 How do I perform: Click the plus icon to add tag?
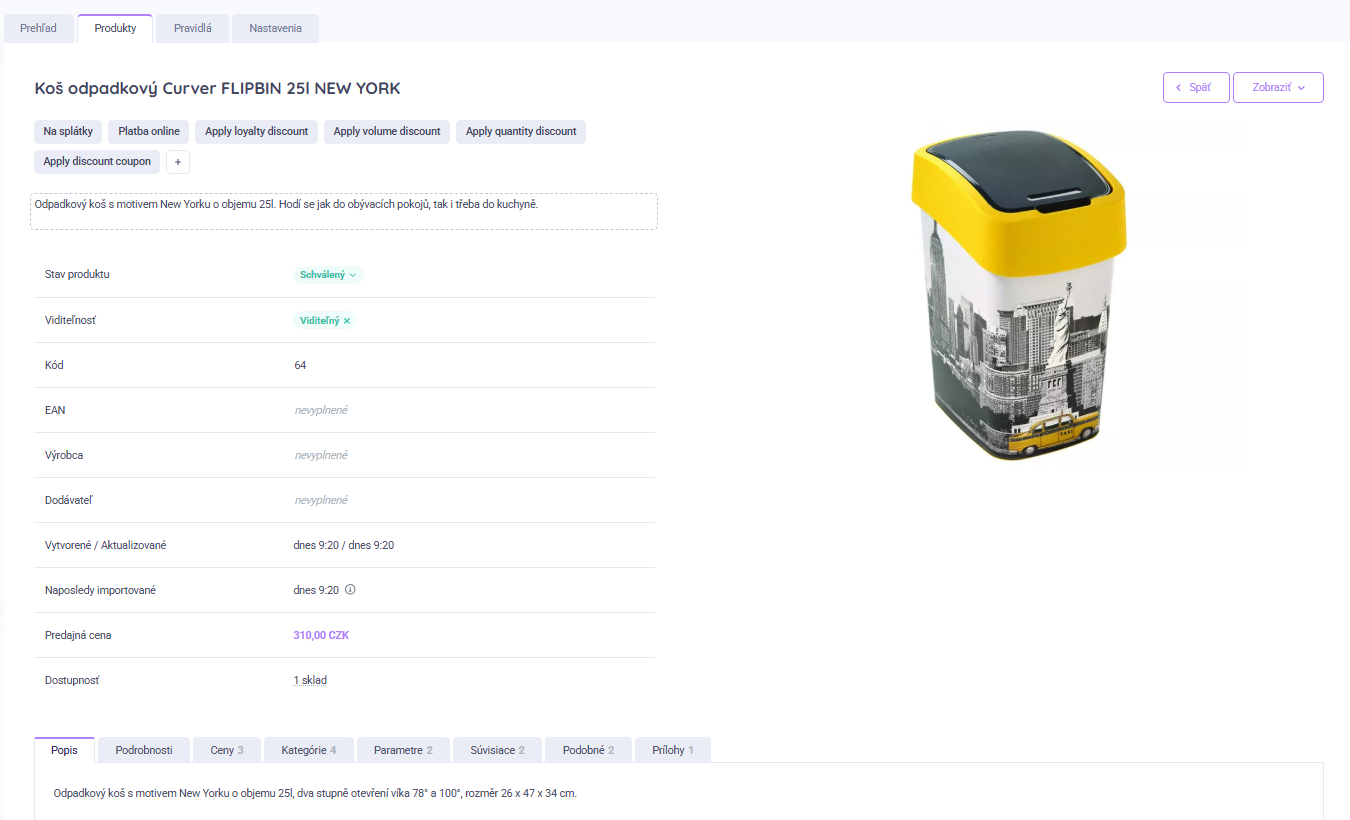pos(178,162)
